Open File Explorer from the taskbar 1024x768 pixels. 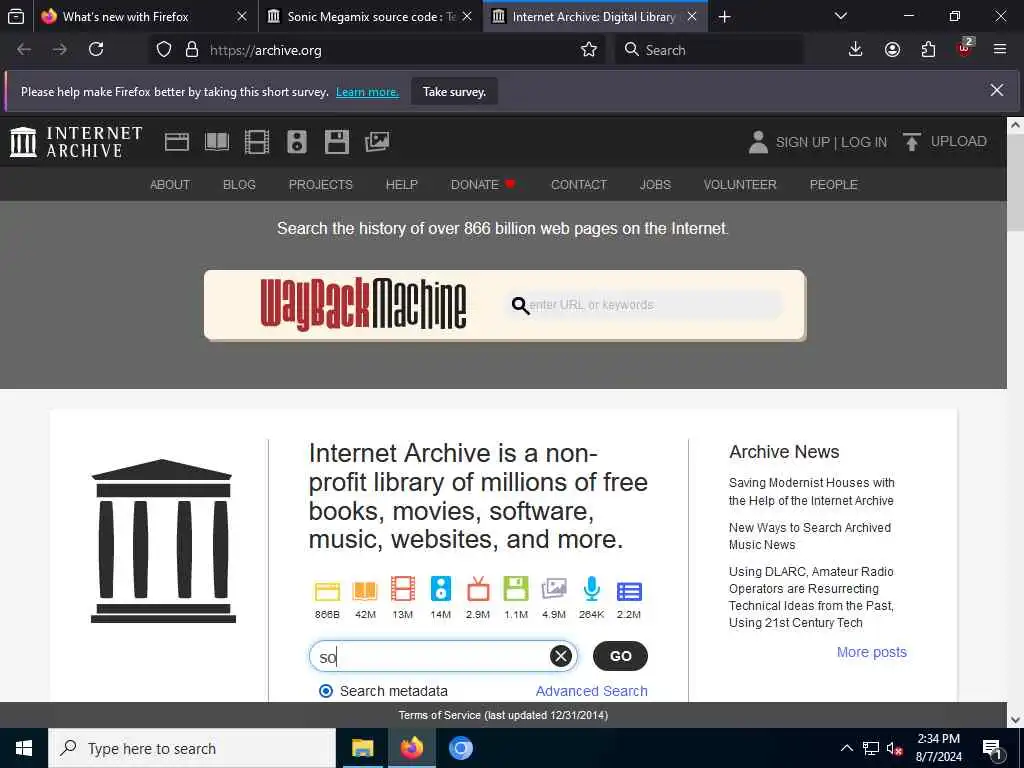pyautogui.click(x=362, y=748)
